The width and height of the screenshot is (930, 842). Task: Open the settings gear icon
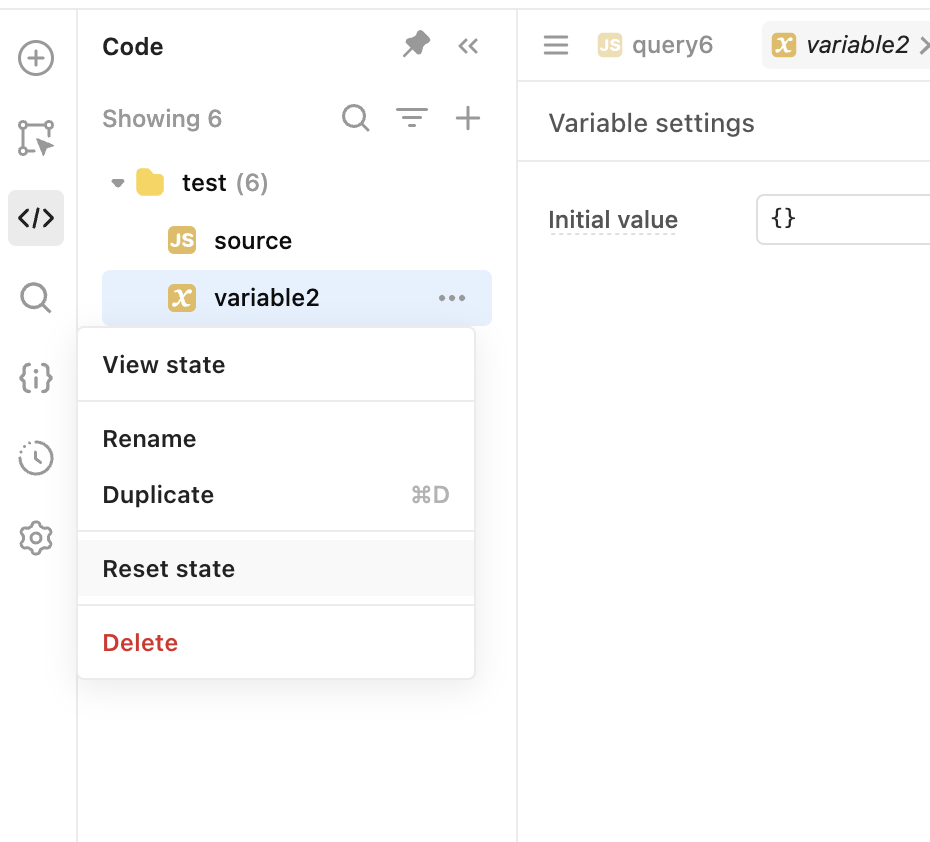click(x=36, y=538)
